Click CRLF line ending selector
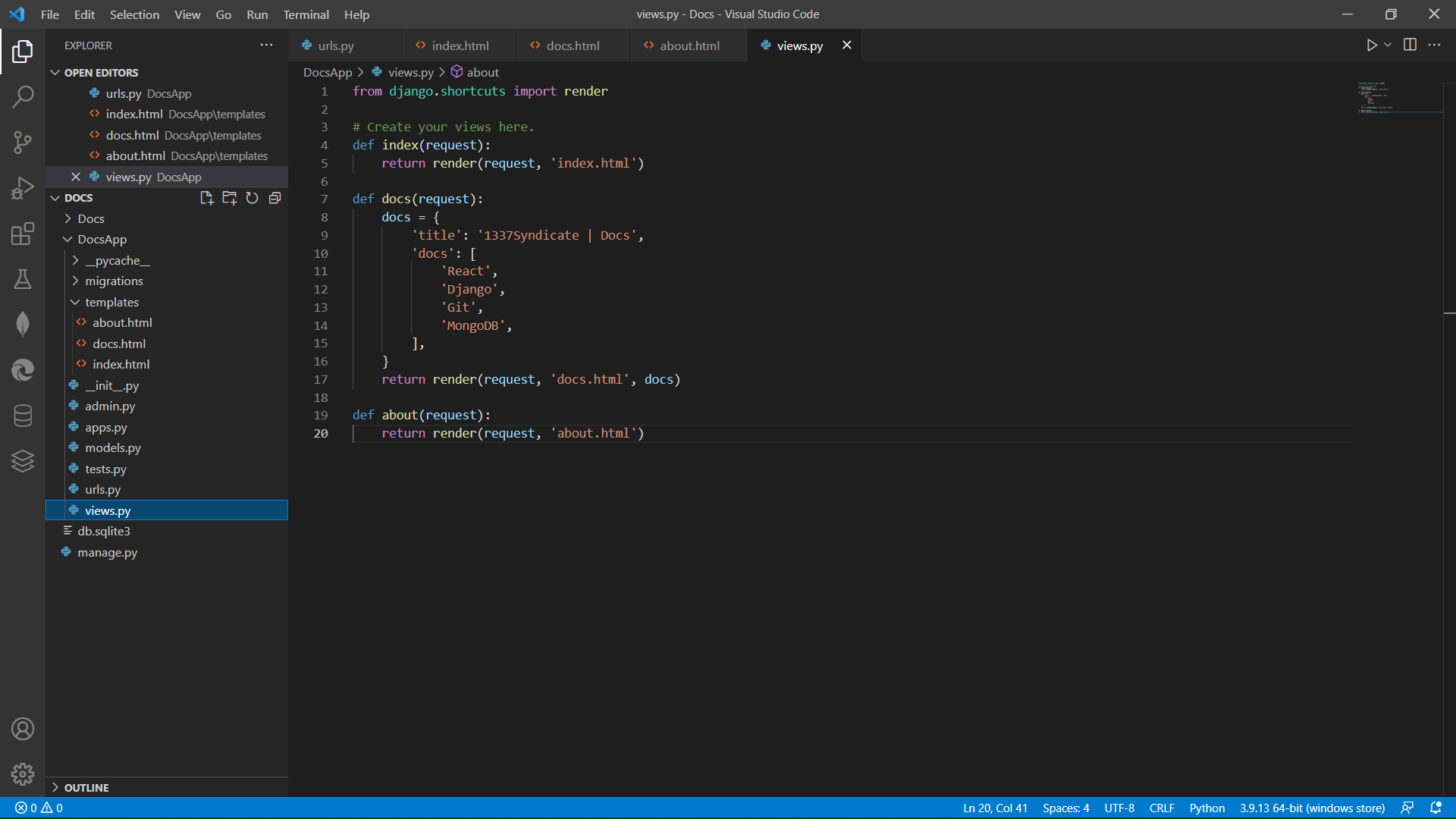The image size is (1456, 819). (1161, 808)
